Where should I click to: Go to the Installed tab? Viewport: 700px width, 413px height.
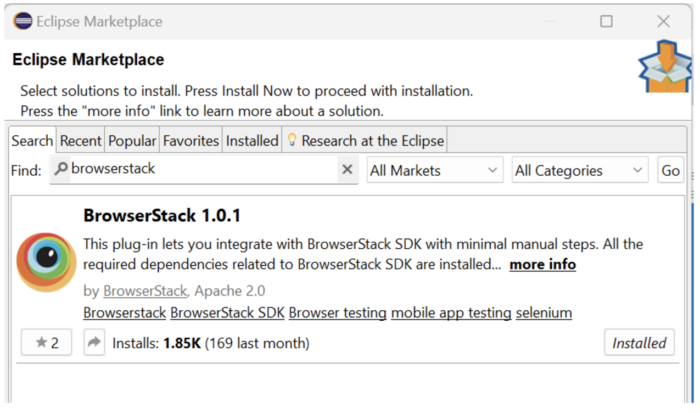(252, 141)
